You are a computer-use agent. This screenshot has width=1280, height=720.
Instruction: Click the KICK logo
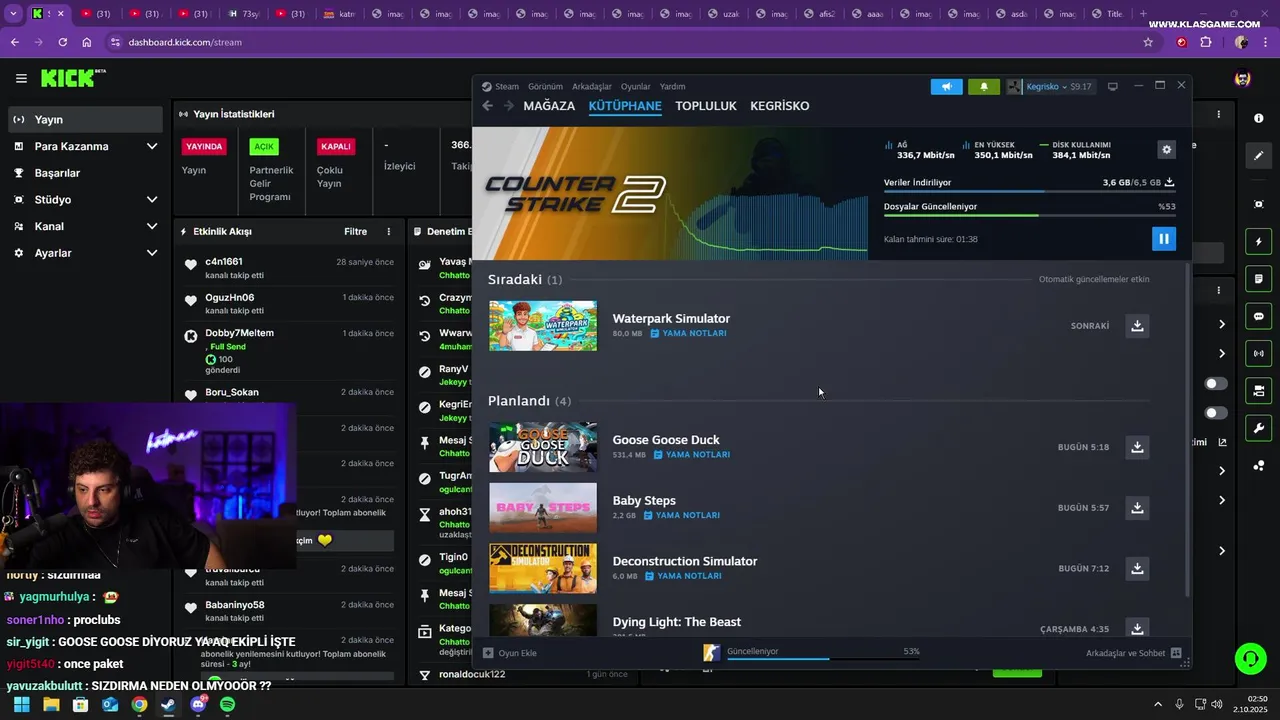pyautogui.click(x=73, y=78)
